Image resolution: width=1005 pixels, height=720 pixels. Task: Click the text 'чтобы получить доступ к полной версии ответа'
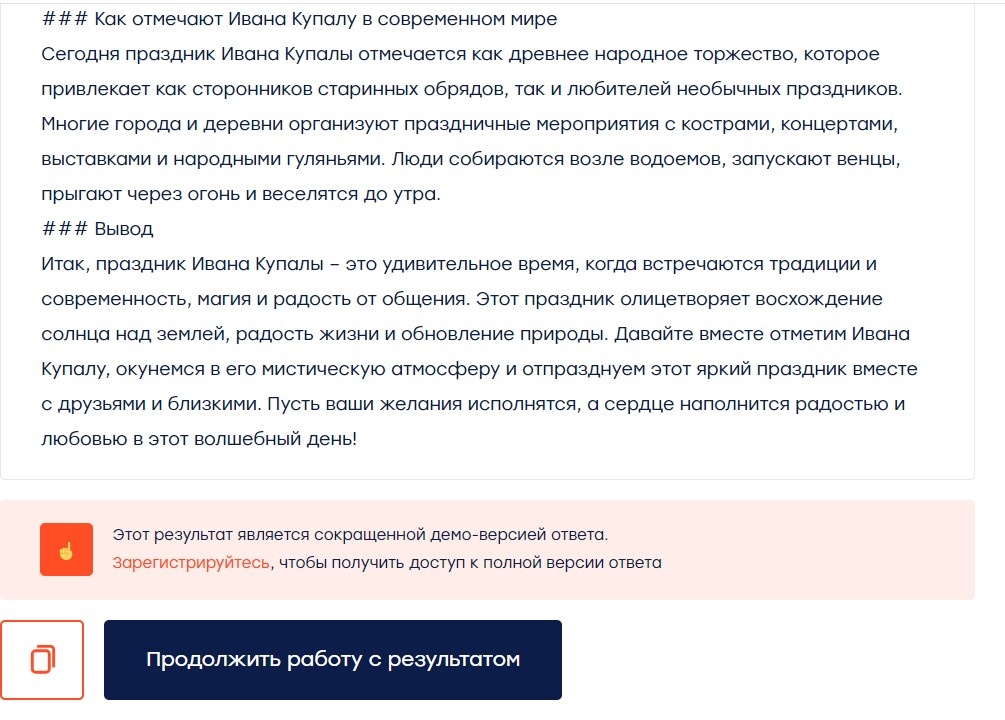tap(470, 563)
